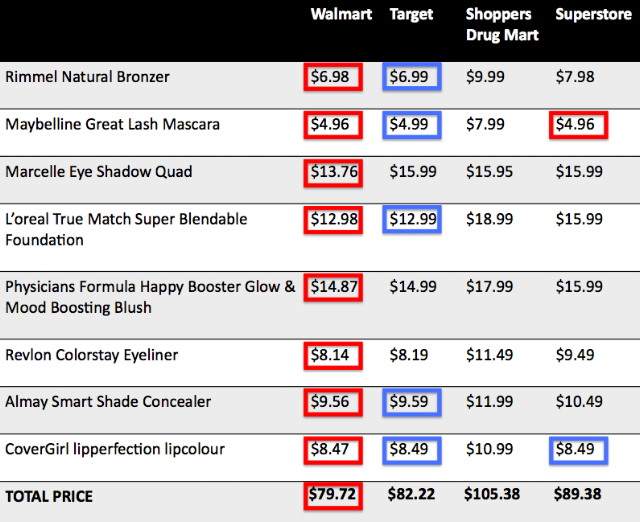The image size is (640, 522).
Task: Click Rimmel Natural Bronzer row label
Action: tap(87, 77)
